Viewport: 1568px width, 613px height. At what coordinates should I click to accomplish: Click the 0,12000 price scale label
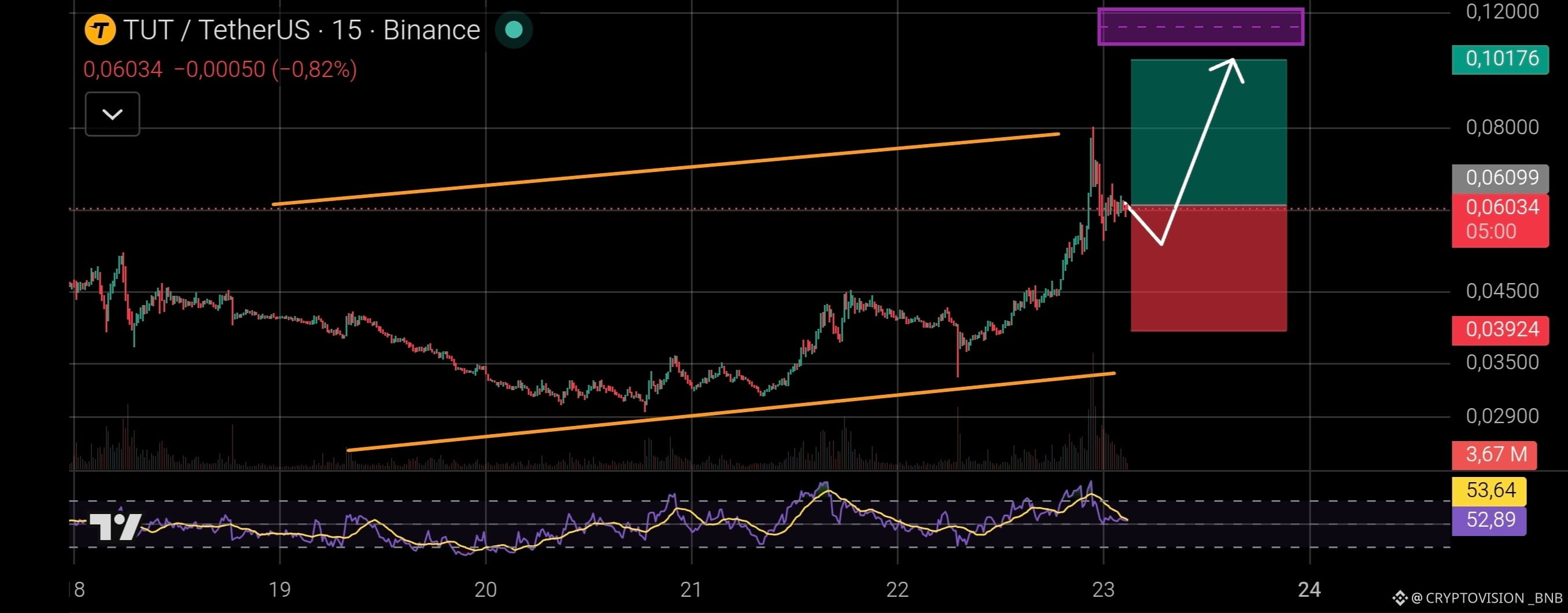pyautogui.click(x=1502, y=12)
